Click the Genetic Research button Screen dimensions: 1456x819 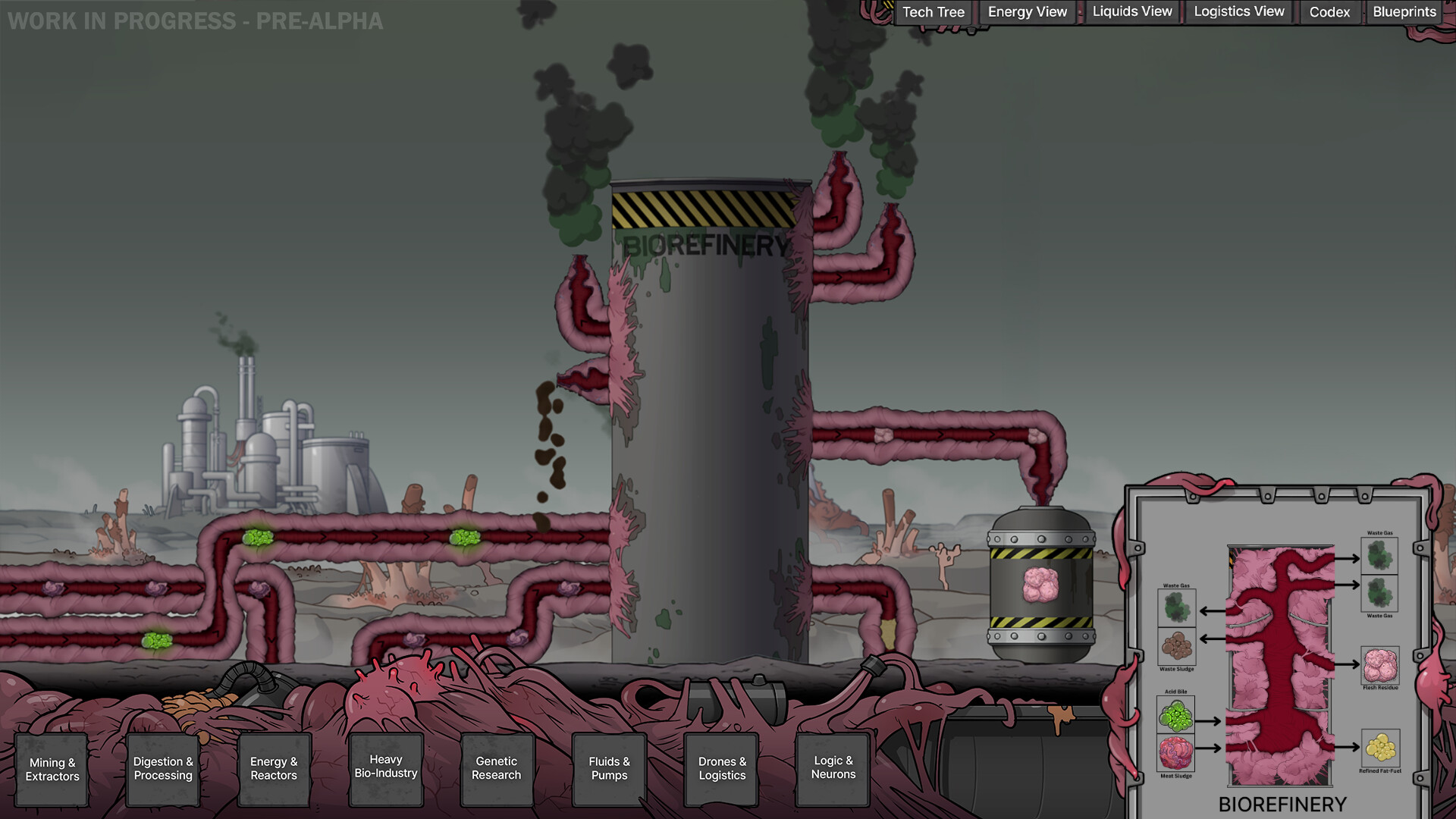[497, 768]
